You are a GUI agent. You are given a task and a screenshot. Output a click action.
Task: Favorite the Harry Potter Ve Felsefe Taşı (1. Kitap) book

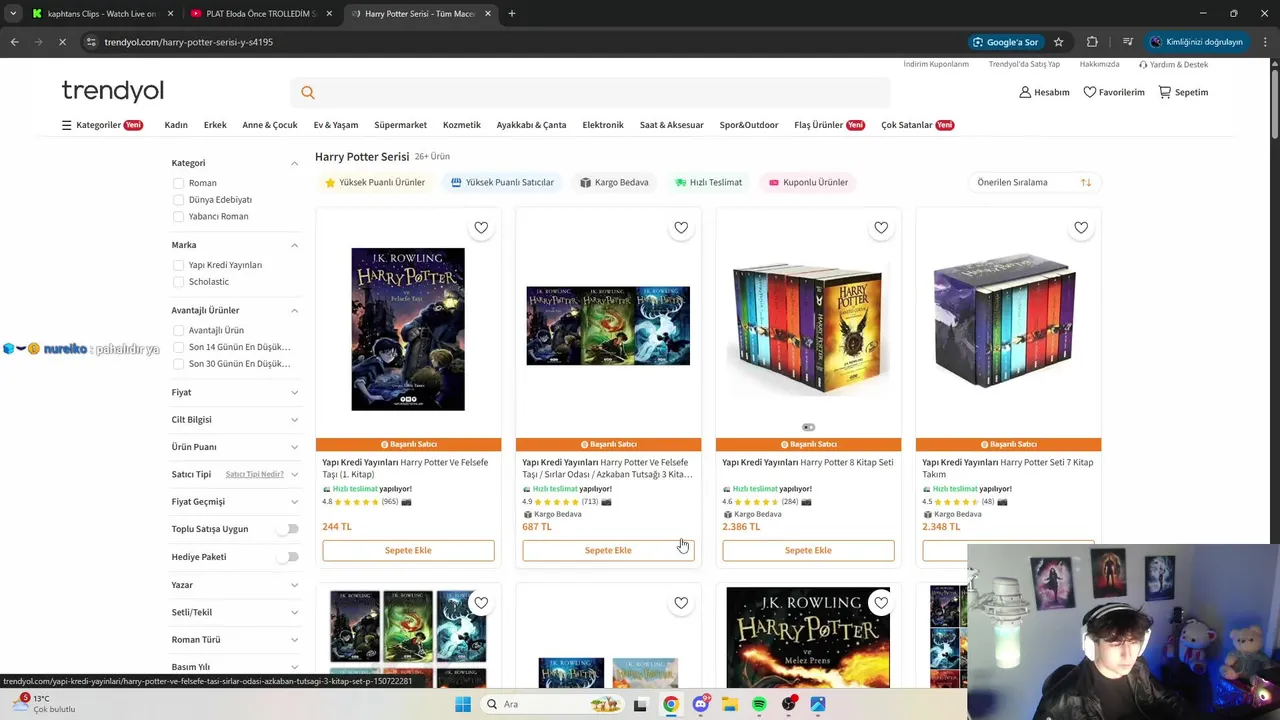point(481,228)
